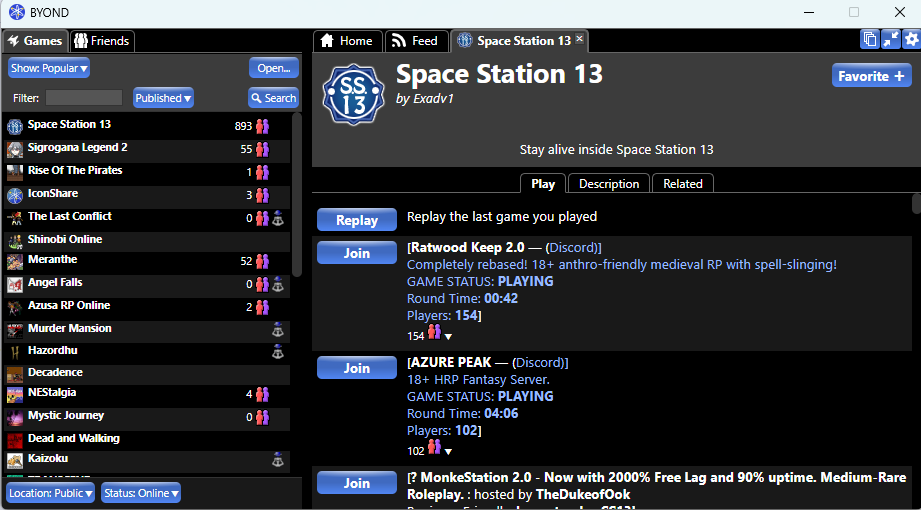Select the Space Station 13 game name
921x510 pixels.
[x=69, y=124]
